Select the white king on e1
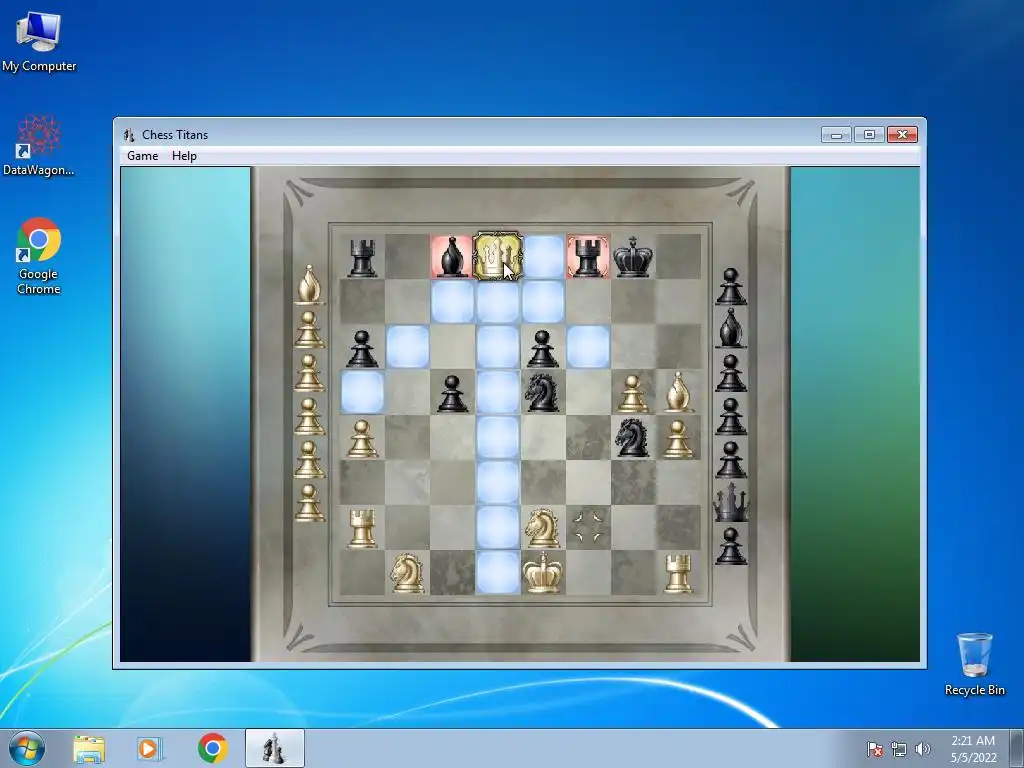This screenshot has width=1024, height=768. [543, 572]
